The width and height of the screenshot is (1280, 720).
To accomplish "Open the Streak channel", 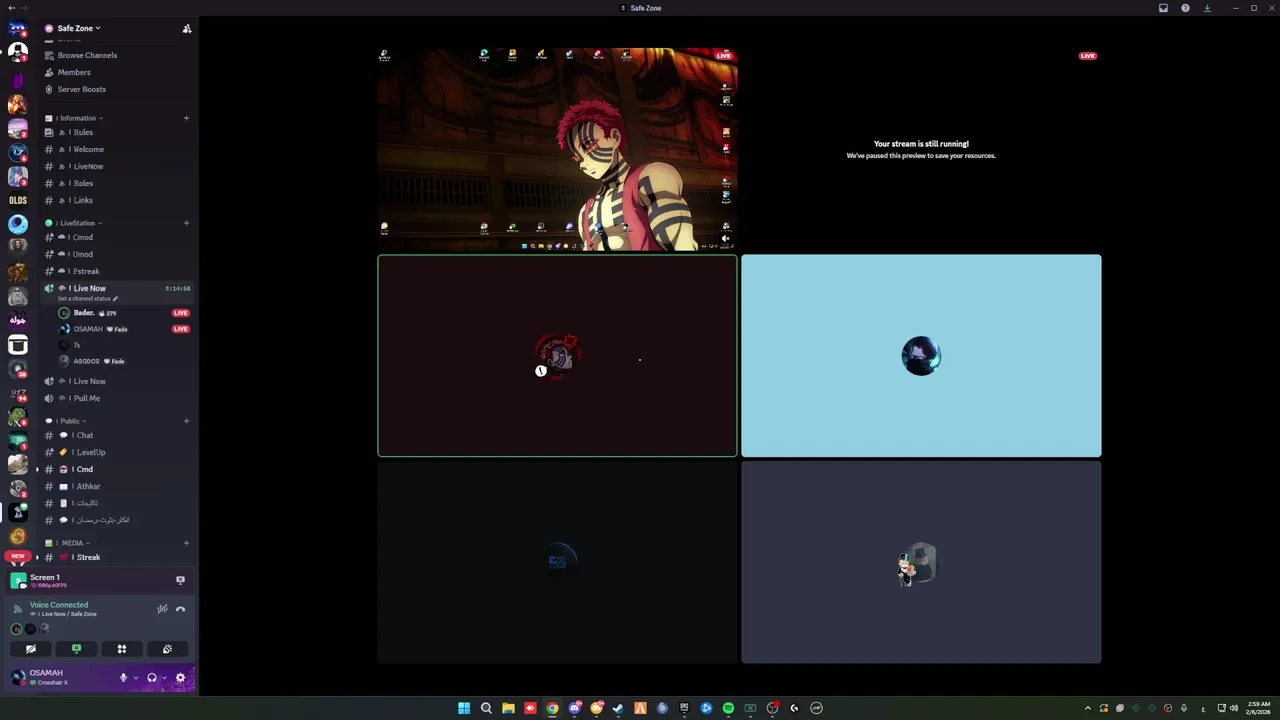I will [x=88, y=557].
